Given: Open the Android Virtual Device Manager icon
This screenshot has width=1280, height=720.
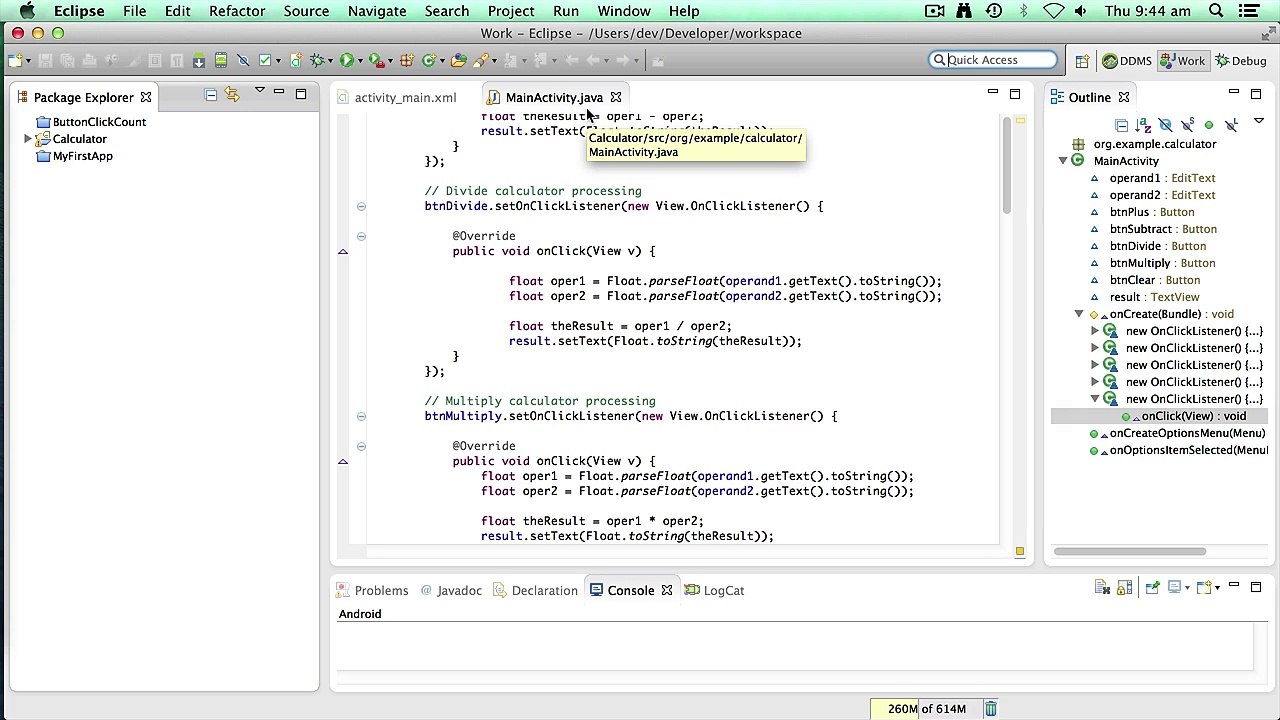Looking at the screenshot, I should click(x=221, y=61).
